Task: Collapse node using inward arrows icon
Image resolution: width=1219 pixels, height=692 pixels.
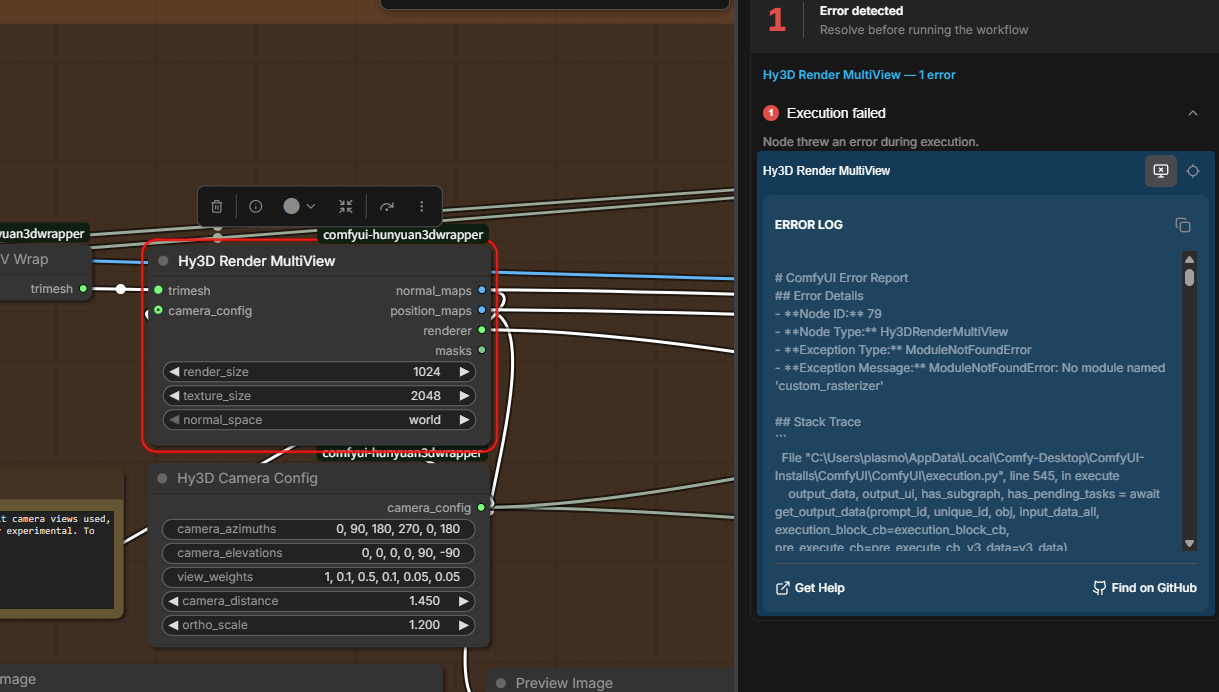Action: pos(346,206)
